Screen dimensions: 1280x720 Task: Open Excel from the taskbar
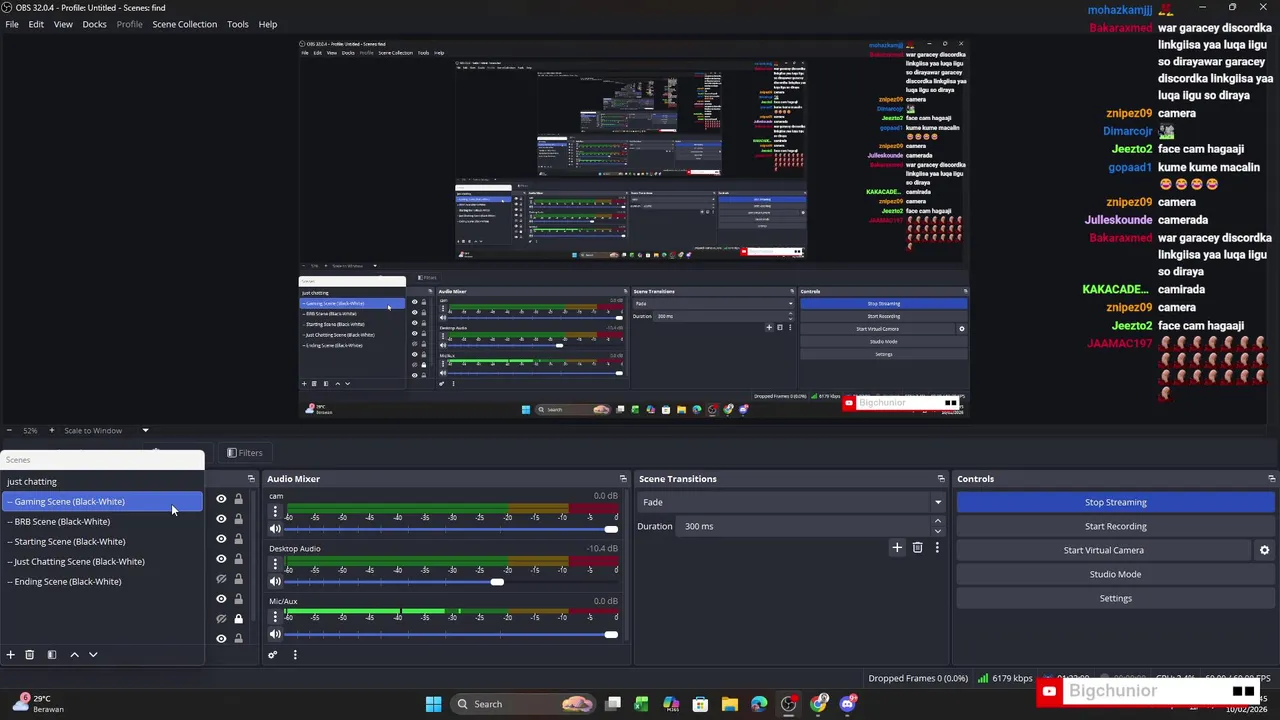pyautogui.click(x=641, y=704)
